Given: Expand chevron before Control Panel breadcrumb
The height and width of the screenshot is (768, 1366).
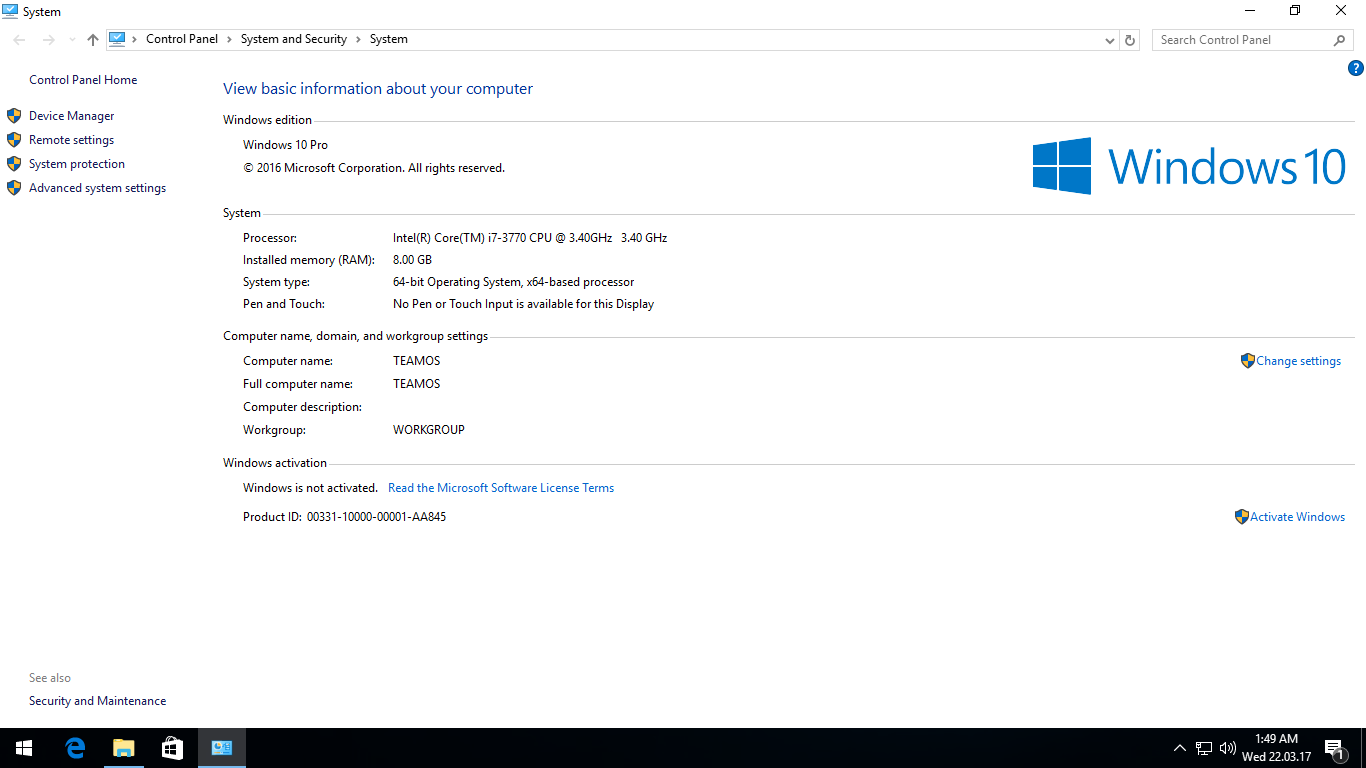Looking at the screenshot, I should coord(135,39).
